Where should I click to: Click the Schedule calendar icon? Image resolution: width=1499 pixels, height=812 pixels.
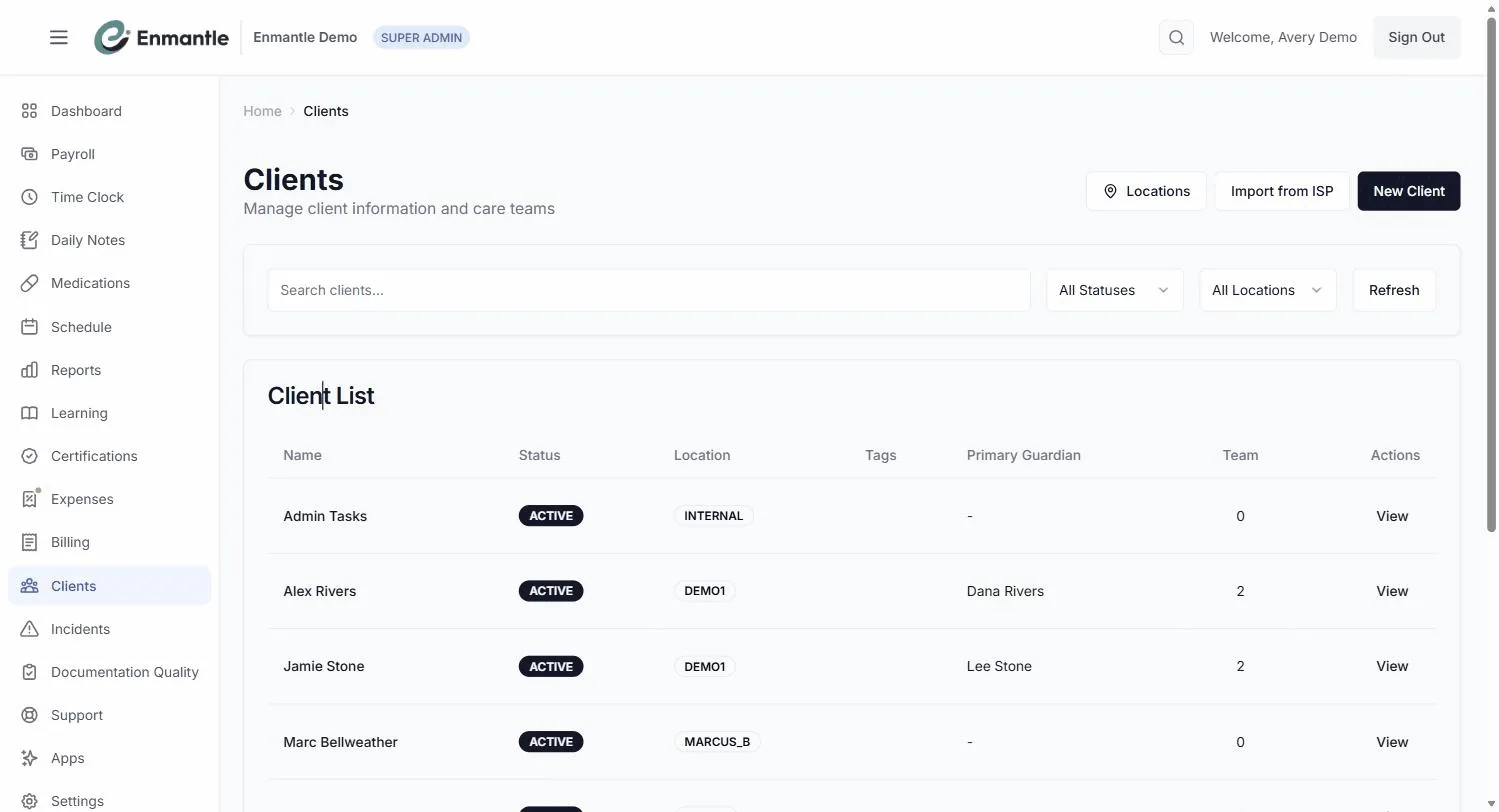point(29,327)
